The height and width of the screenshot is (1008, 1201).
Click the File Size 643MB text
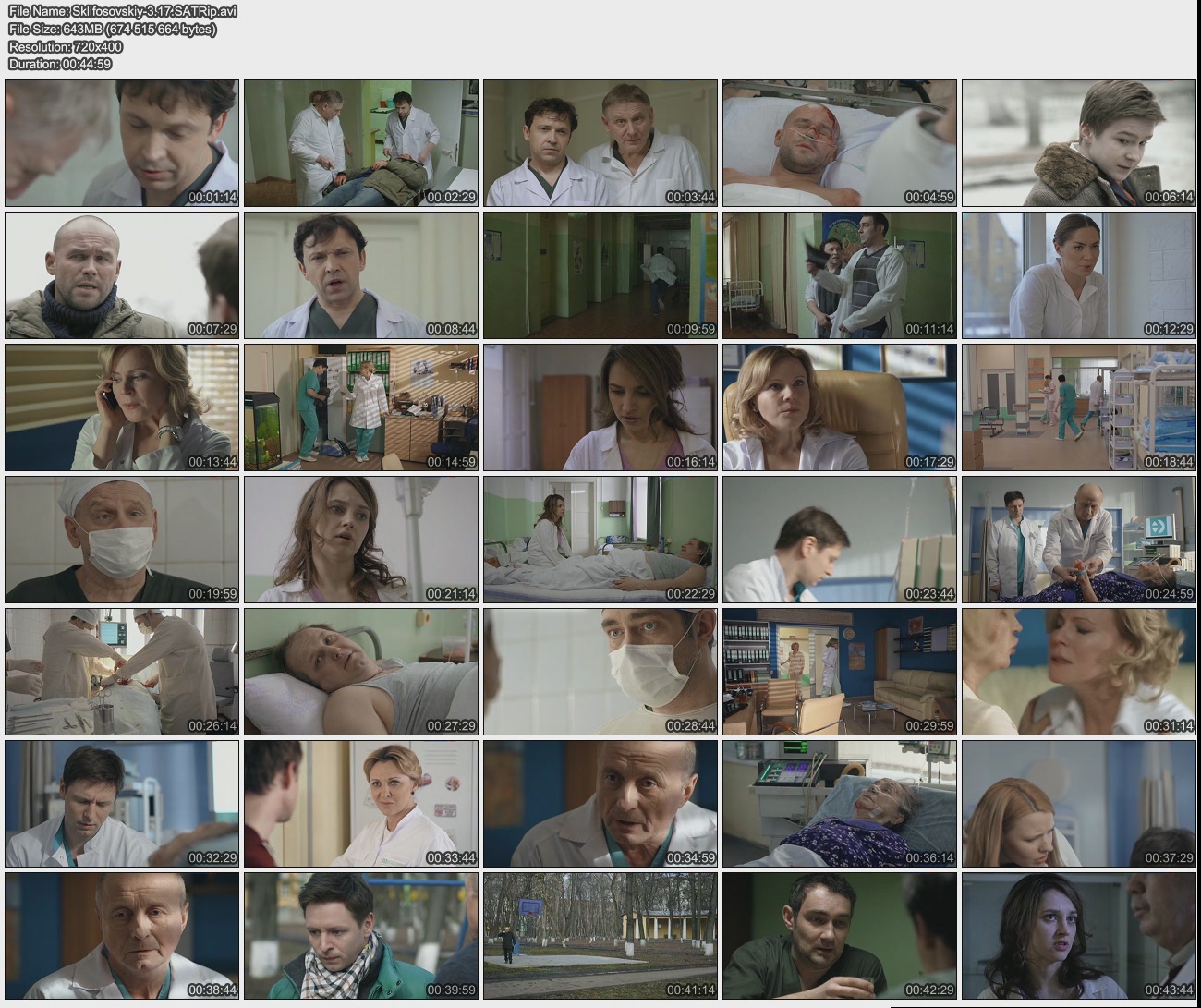pos(113,29)
